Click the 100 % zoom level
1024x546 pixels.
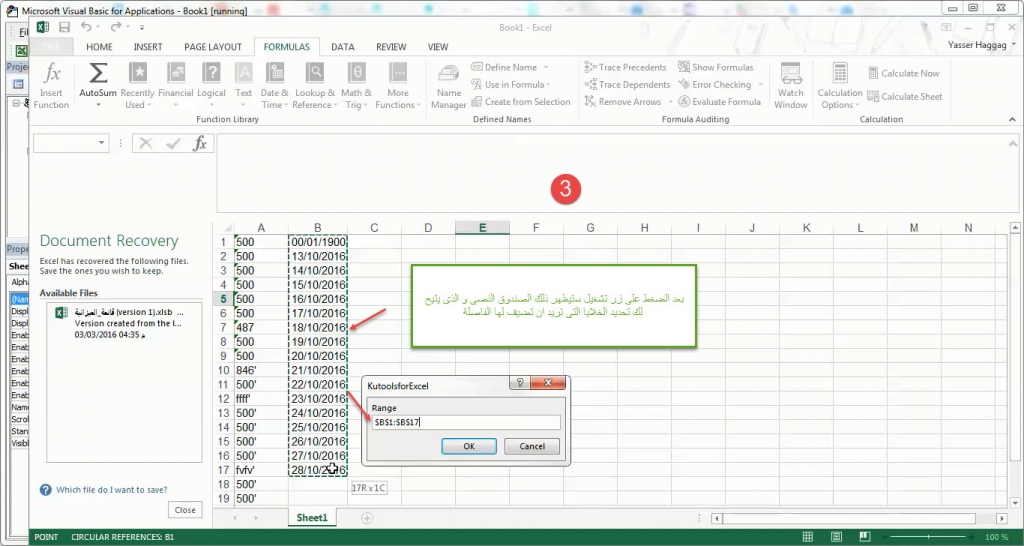coord(997,537)
